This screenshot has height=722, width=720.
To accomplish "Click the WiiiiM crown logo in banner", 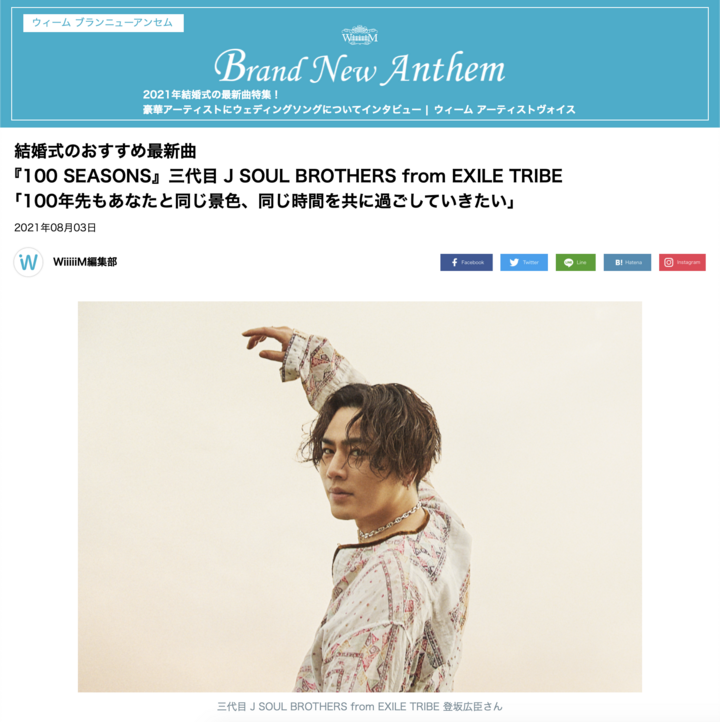I will point(360,35).
